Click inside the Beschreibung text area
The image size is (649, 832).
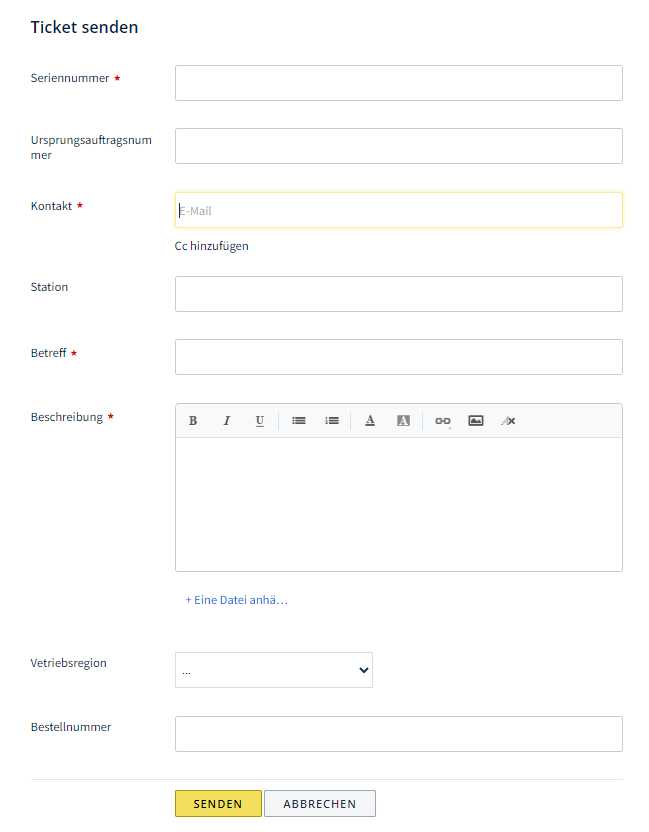399,504
